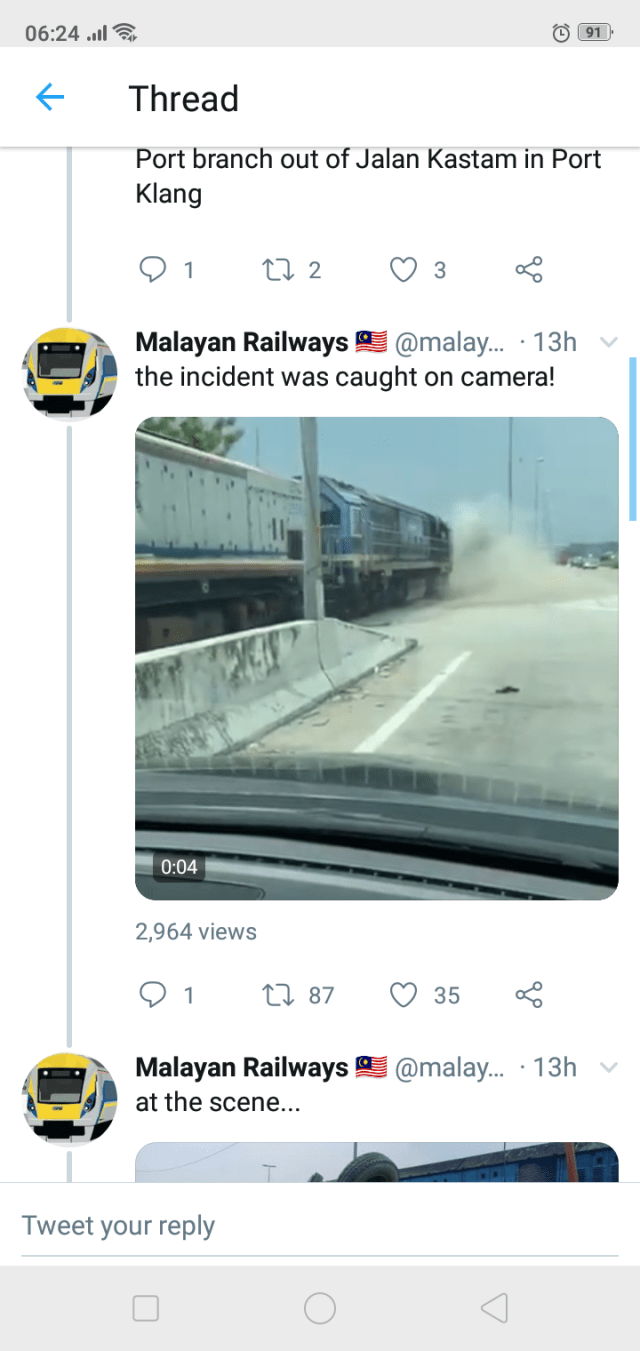The height and width of the screenshot is (1351, 640).
Task: Like the Port Klang tweet
Action: 403,269
